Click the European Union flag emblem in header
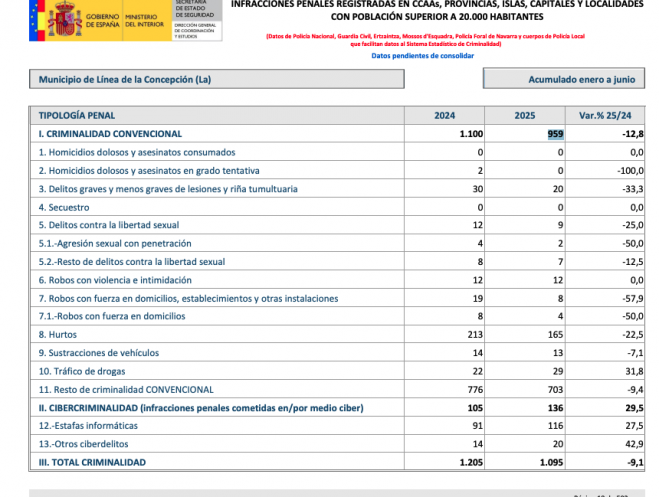The width and height of the screenshot is (659, 497). click(x=34, y=20)
